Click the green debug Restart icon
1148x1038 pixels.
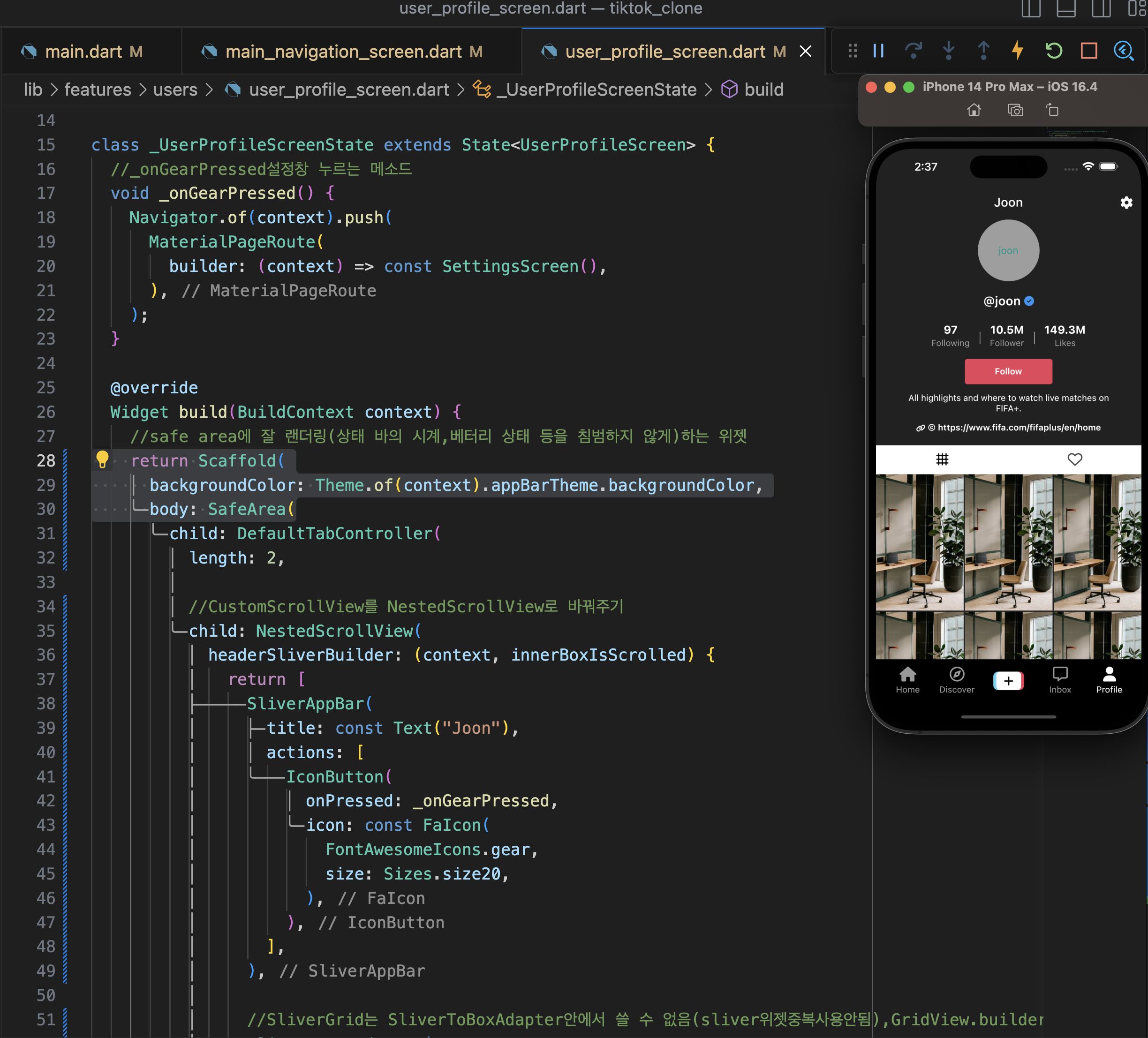tap(1053, 51)
